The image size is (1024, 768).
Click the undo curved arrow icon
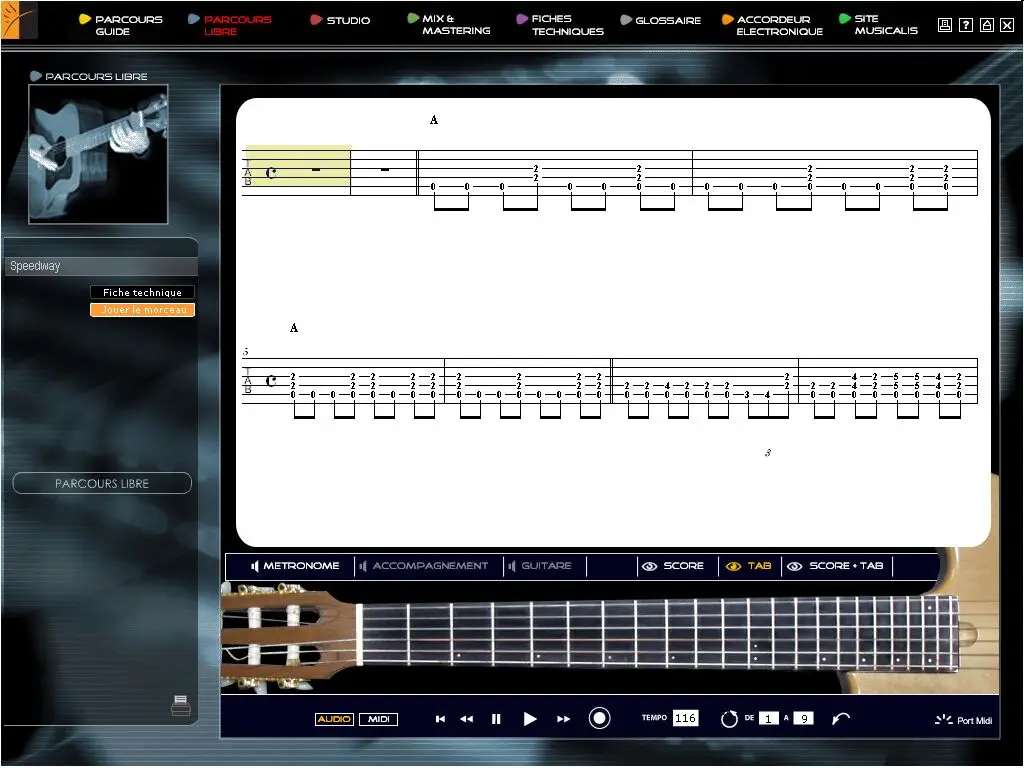(841, 718)
